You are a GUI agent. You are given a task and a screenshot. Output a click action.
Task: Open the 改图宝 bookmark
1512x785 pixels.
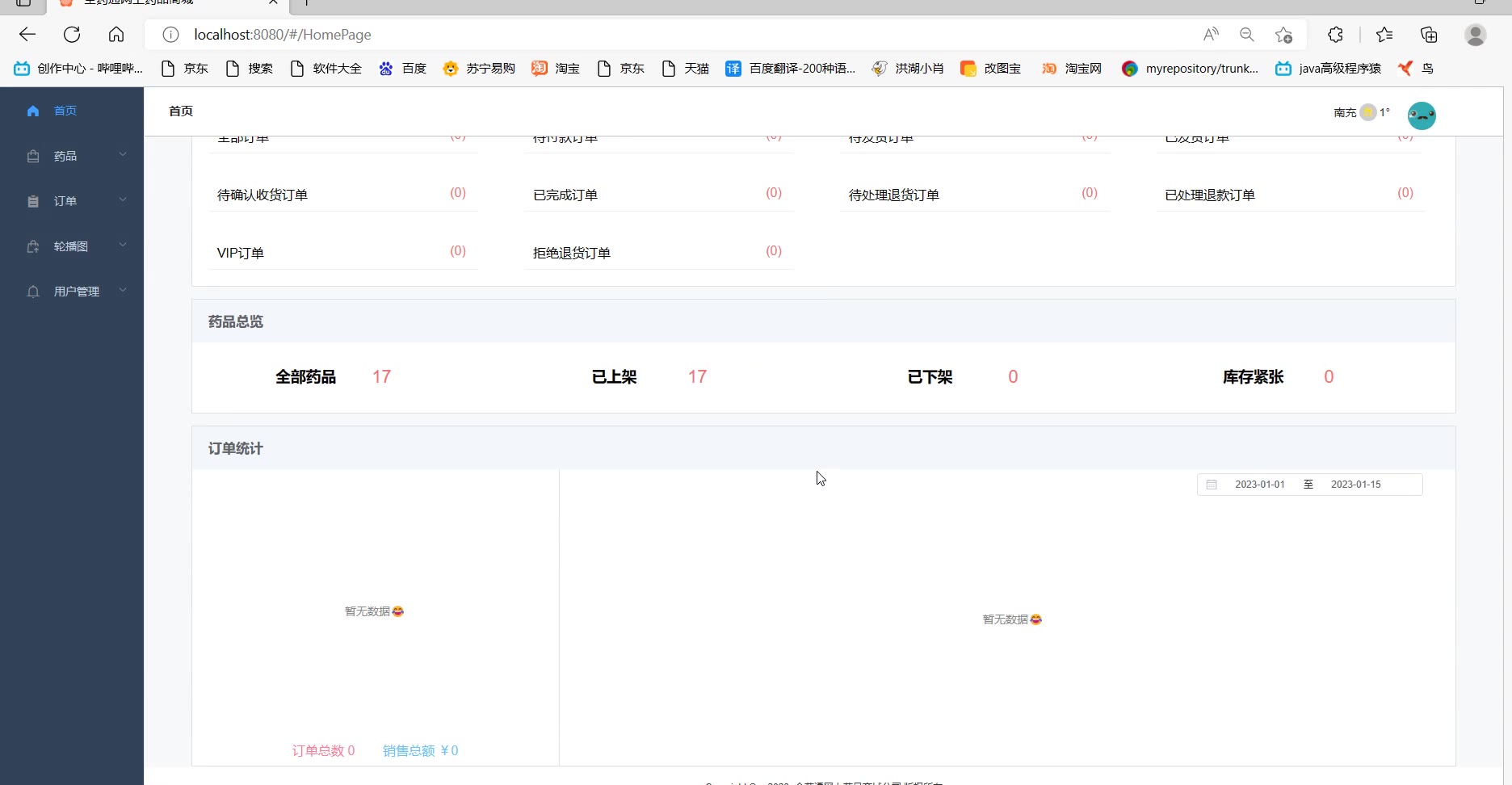click(991, 69)
